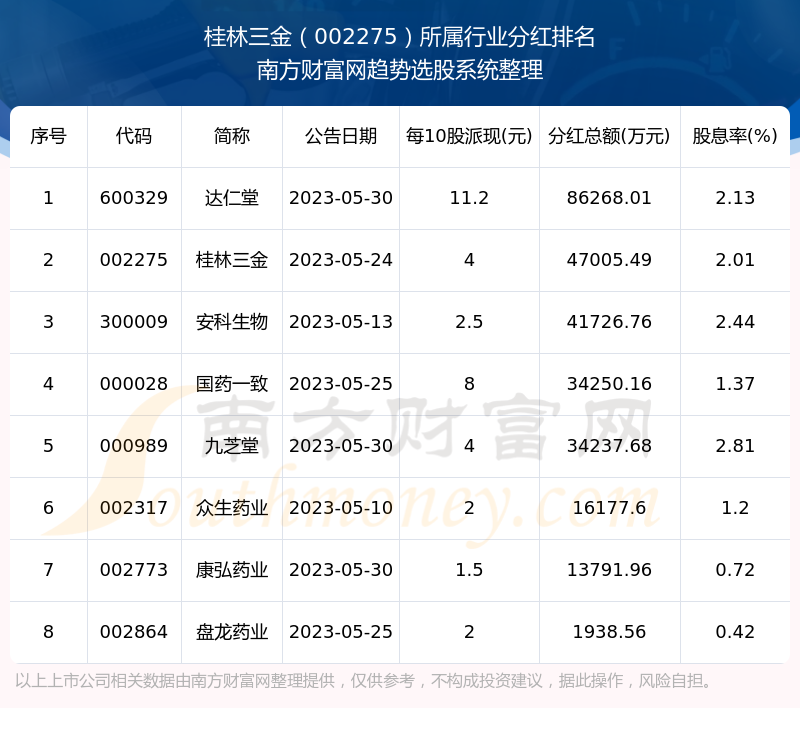
Task: Click the 每10股派现 value for 九芝堂
Action: [x=469, y=446]
